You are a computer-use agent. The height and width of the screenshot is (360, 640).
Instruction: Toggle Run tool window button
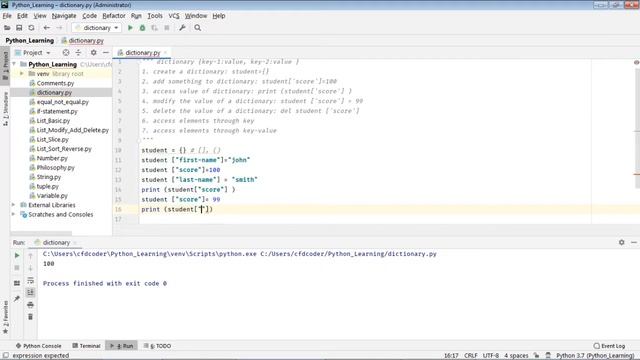[122, 346]
